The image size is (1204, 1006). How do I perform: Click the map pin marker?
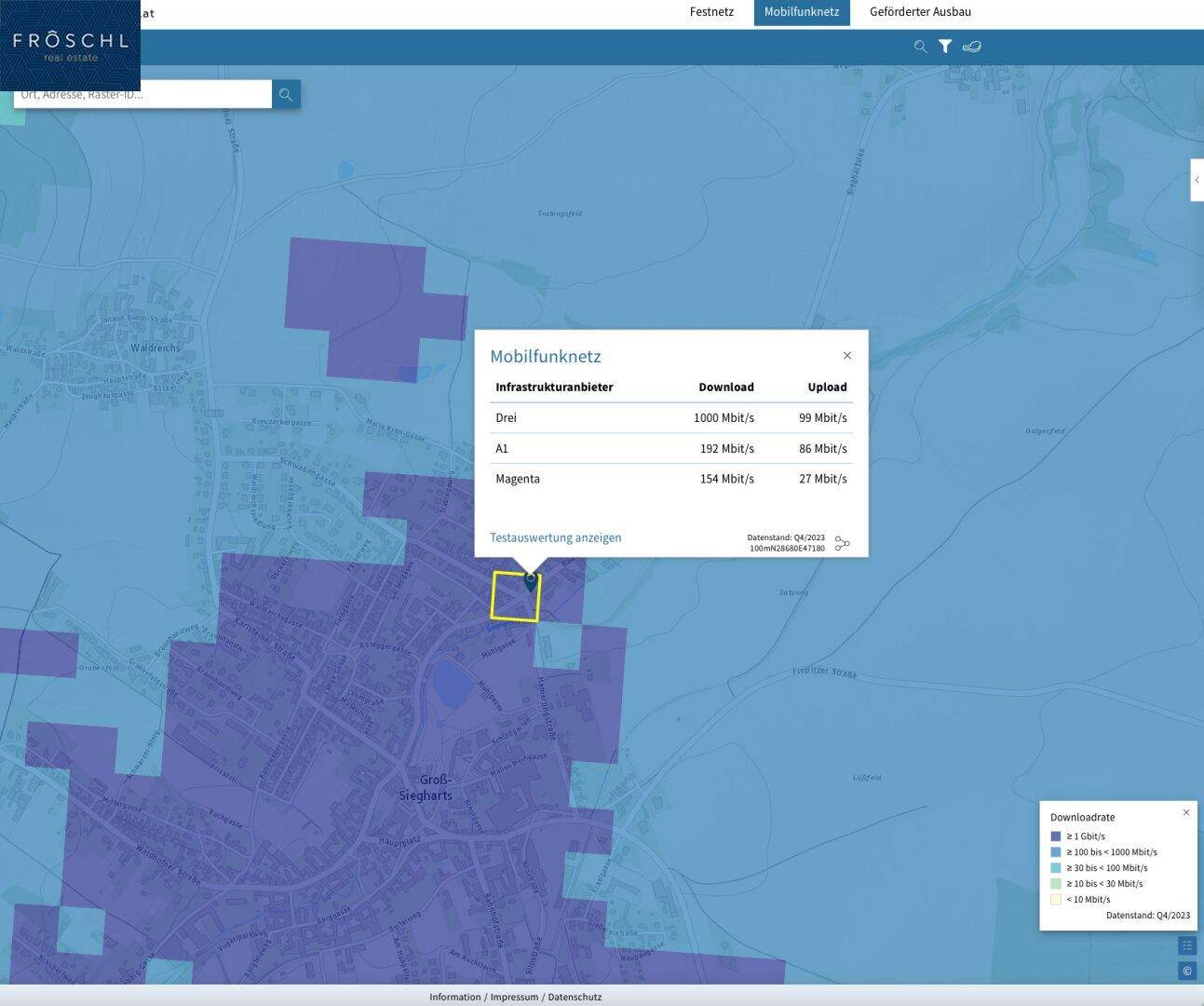[x=531, y=583]
